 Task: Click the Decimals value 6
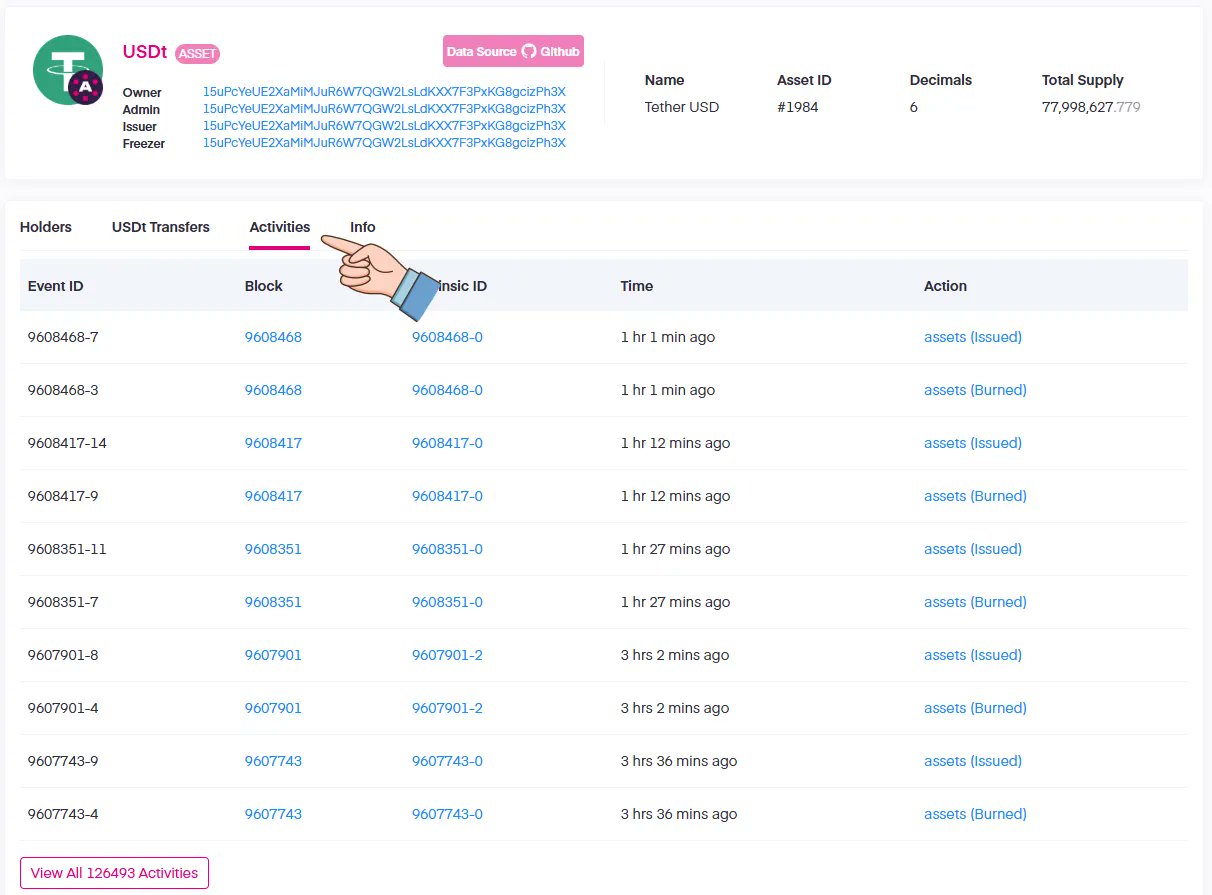914,107
